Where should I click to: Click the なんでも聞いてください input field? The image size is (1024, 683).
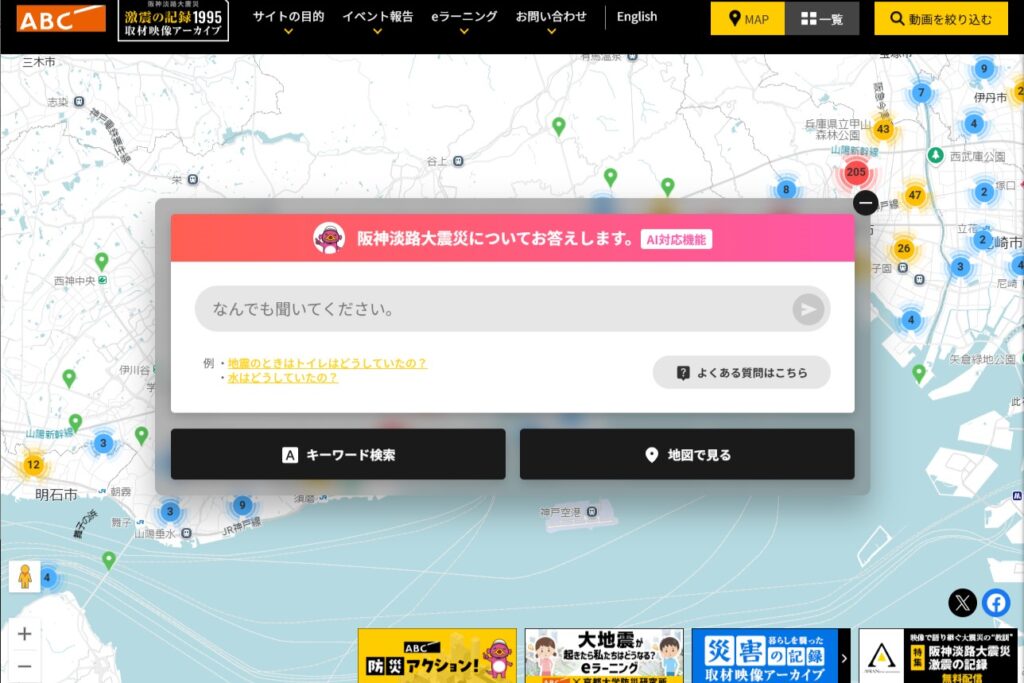coord(495,309)
